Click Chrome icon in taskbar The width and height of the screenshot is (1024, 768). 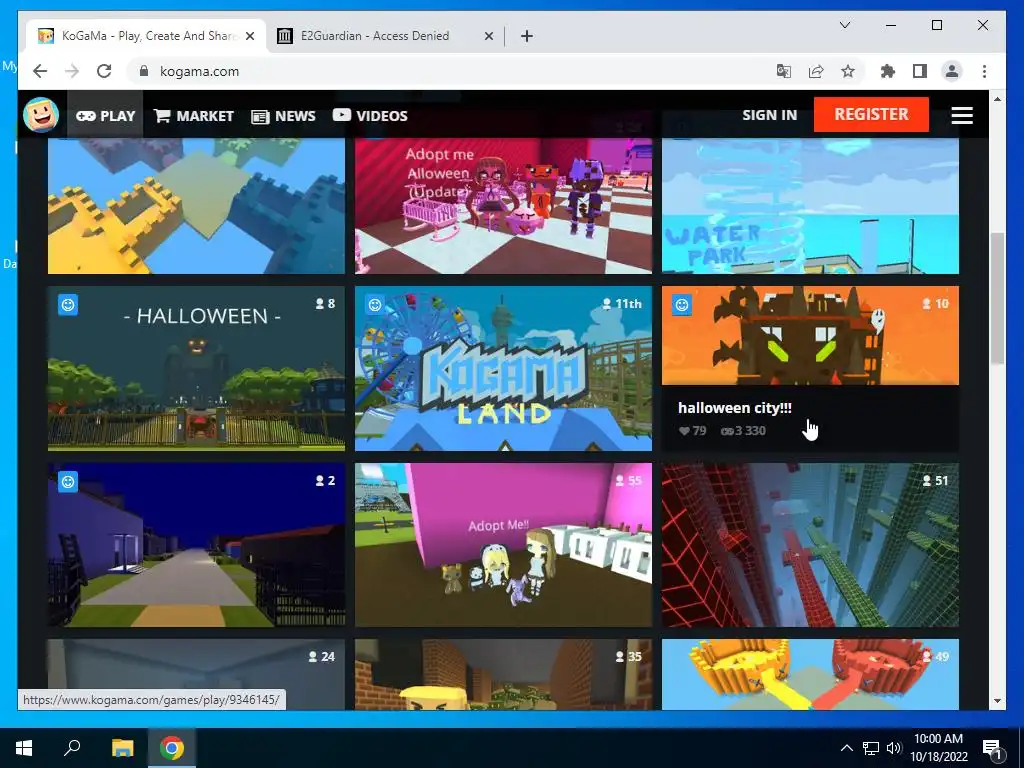click(172, 748)
